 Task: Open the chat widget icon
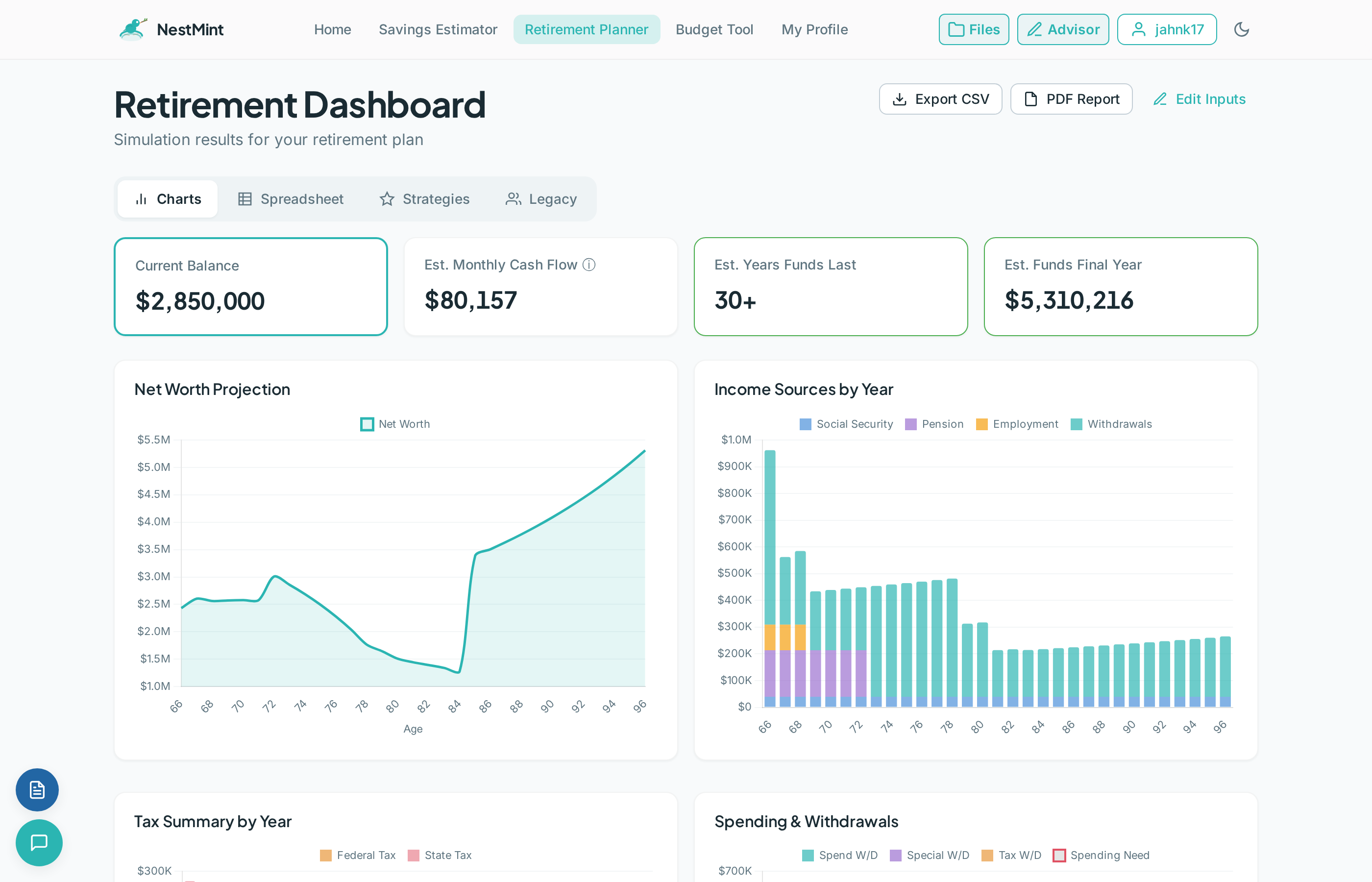pos(38,842)
